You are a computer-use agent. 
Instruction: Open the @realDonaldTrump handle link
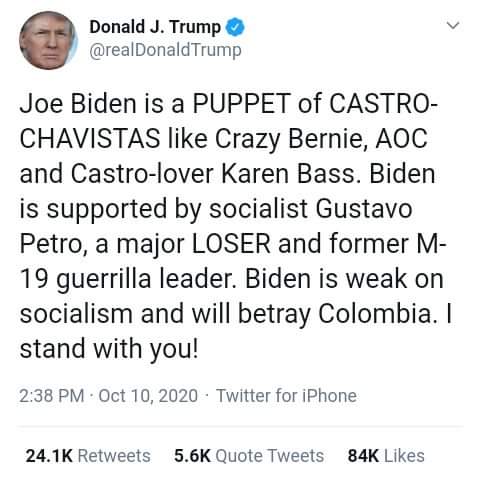(165, 50)
